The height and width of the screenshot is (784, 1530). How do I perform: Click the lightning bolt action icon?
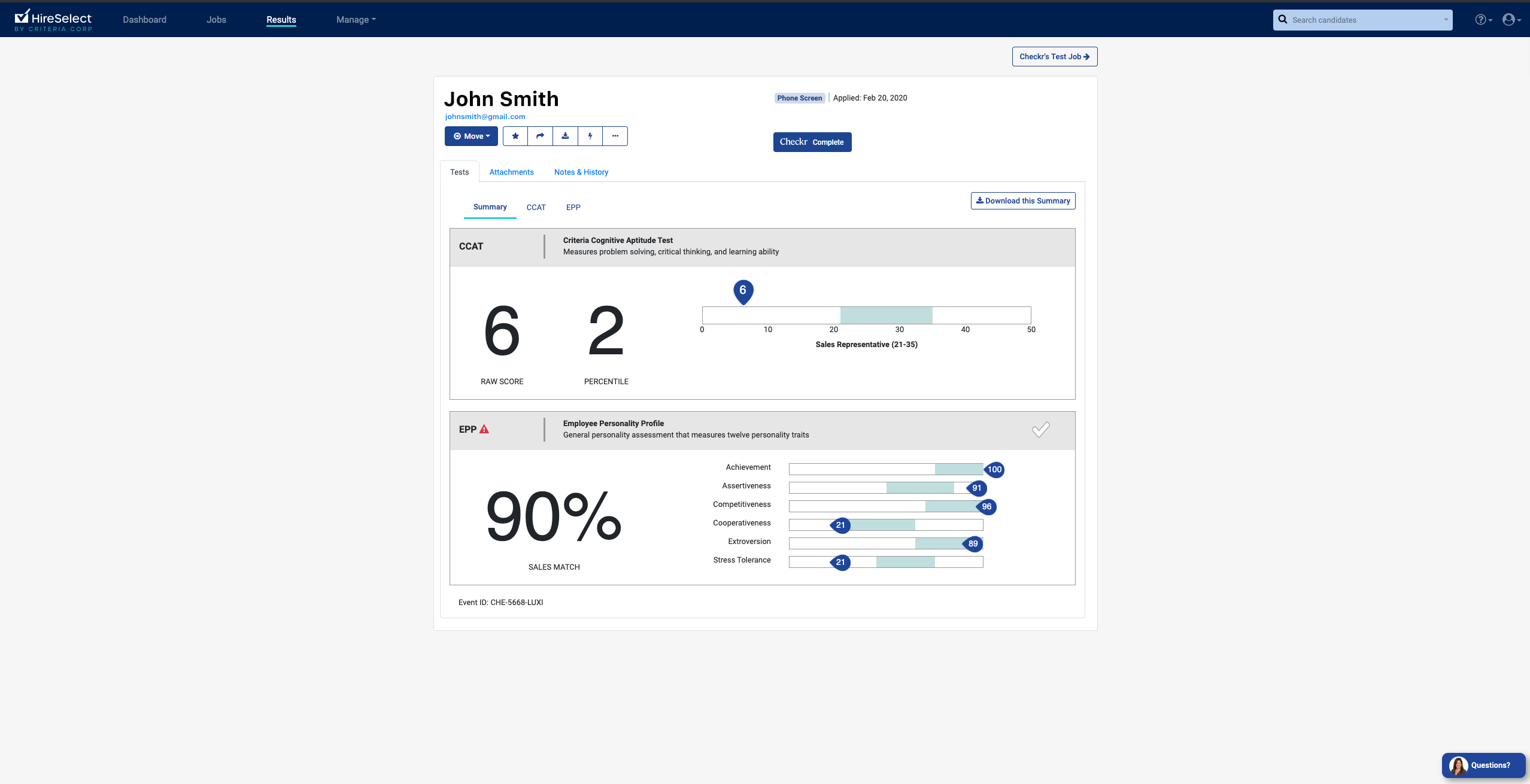click(590, 136)
